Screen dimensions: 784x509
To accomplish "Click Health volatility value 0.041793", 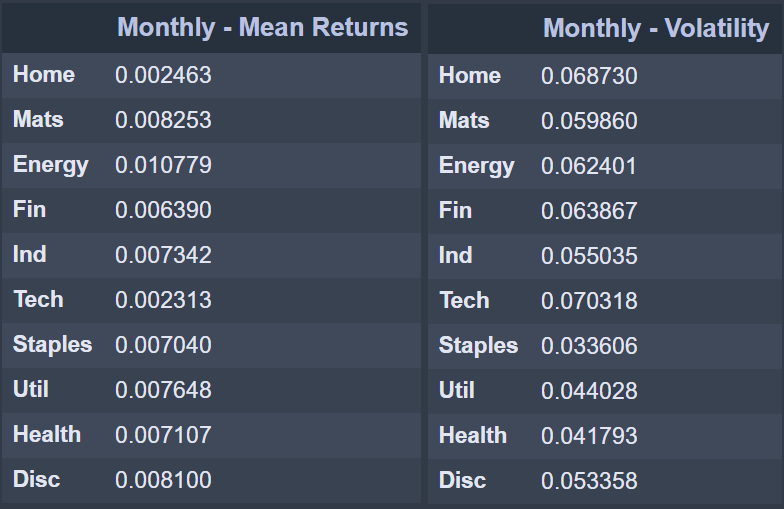I will (x=590, y=436).
